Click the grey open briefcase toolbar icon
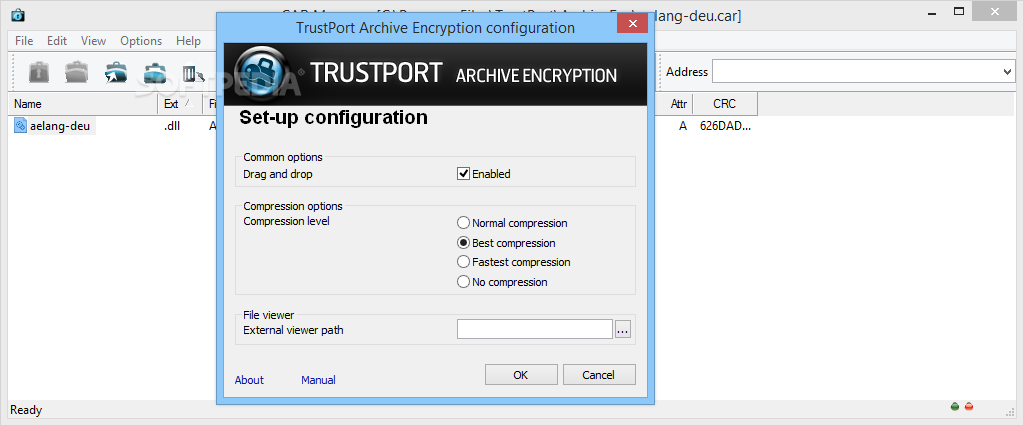 point(76,72)
